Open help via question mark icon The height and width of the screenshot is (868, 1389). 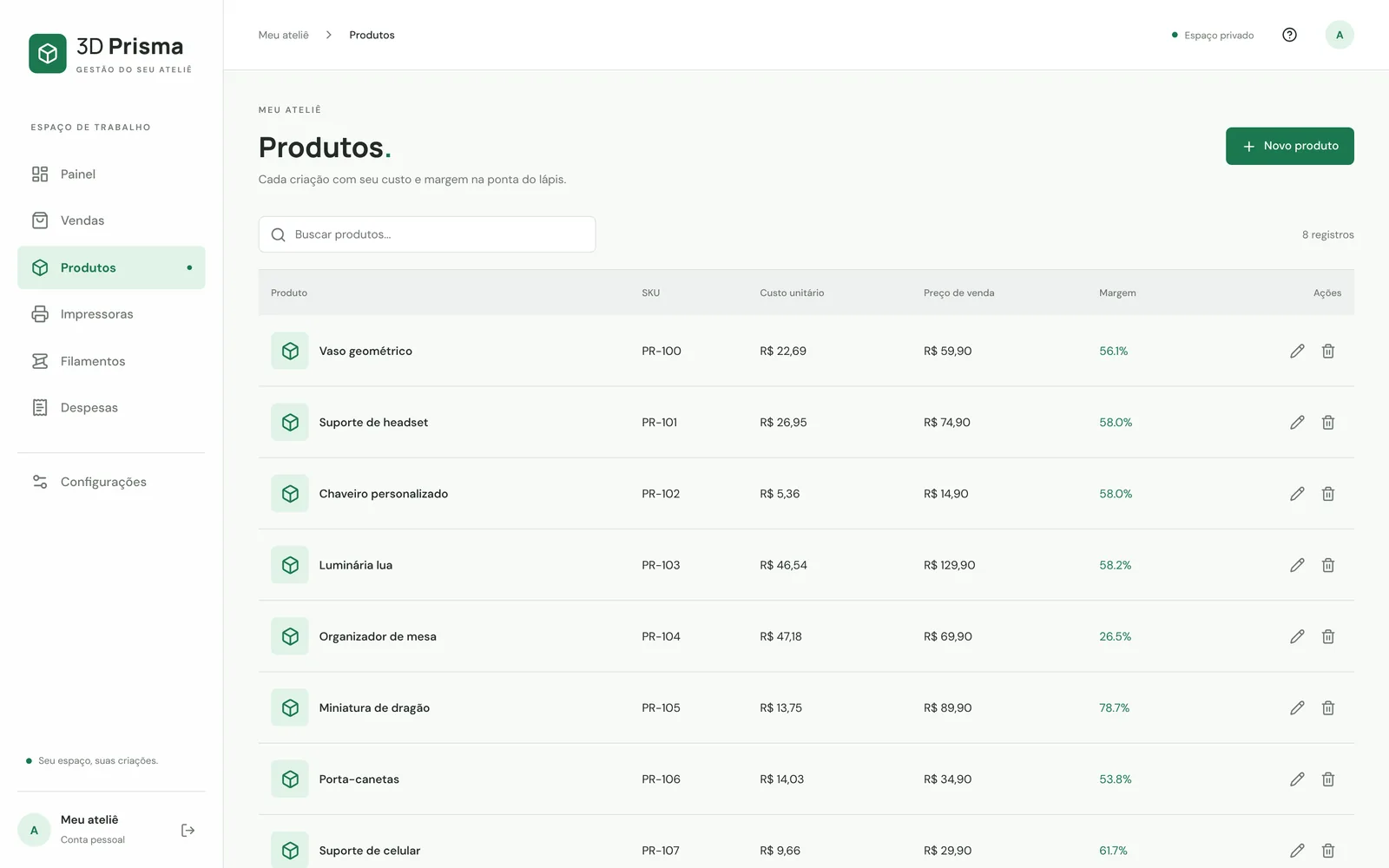coord(1289,35)
